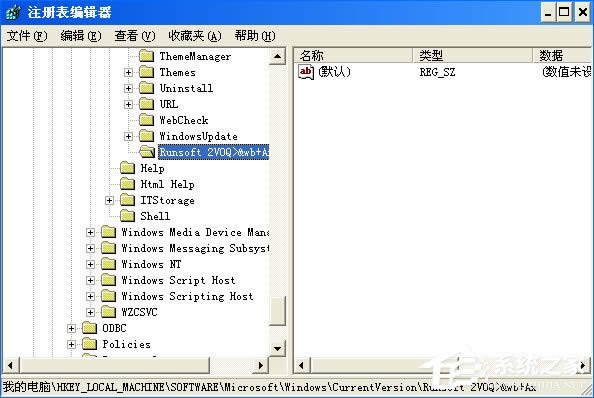Image resolution: width=594 pixels, height=398 pixels.
Task: Click the Windows Scripting Host folder icon
Action: tap(108, 296)
